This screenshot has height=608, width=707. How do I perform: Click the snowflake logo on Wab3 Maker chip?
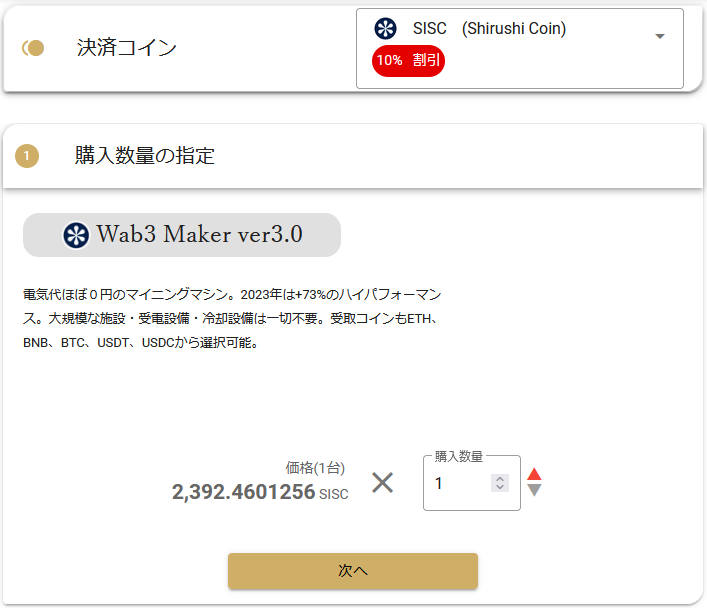point(76,235)
